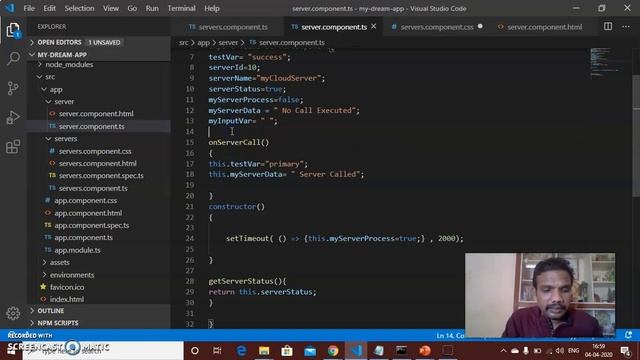The width and height of the screenshot is (640, 360).
Task: Place cursor on the onServerCall() line
Action: [x=239, y=142]
